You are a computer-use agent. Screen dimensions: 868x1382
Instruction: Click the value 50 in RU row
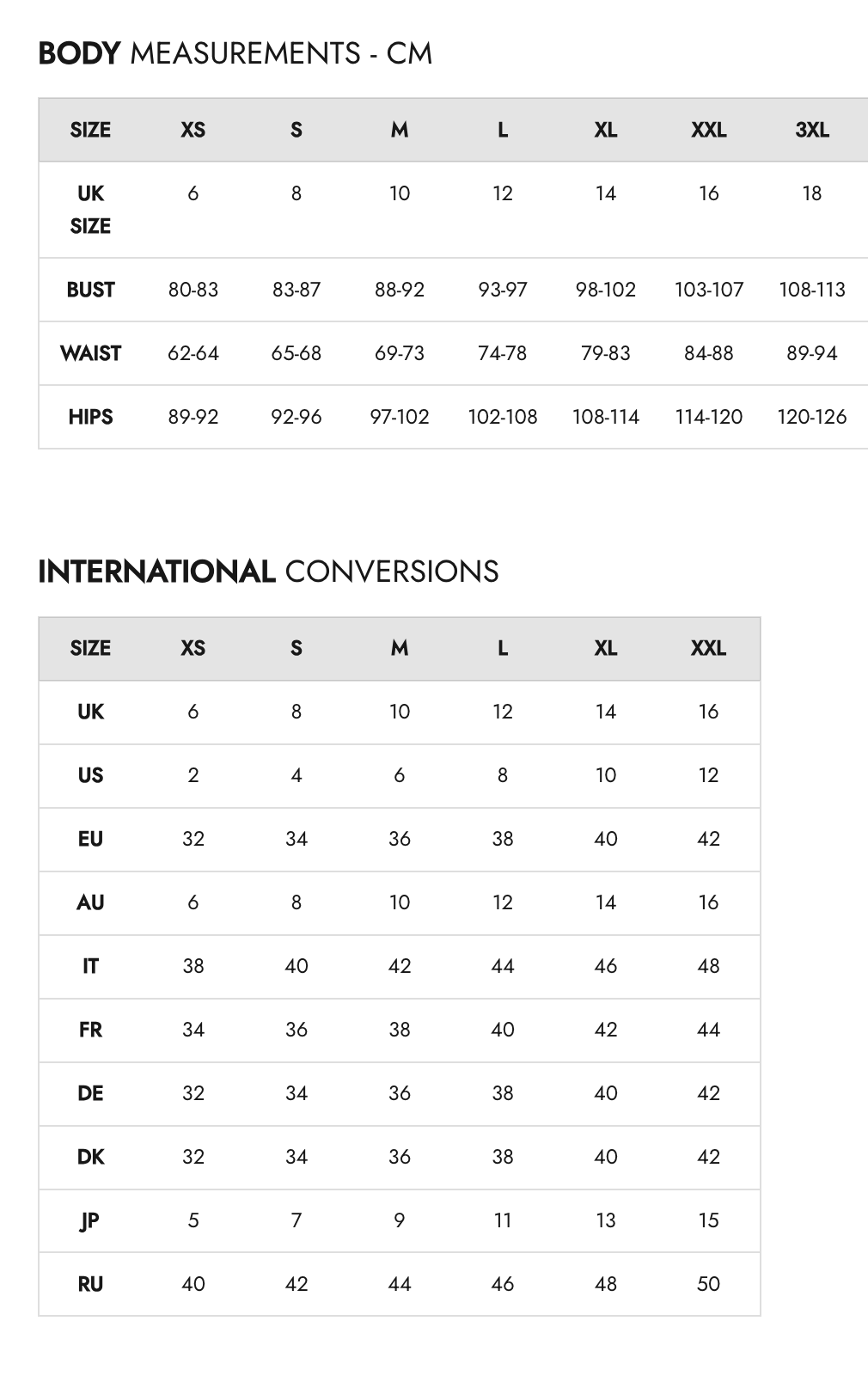point(708,1284)
